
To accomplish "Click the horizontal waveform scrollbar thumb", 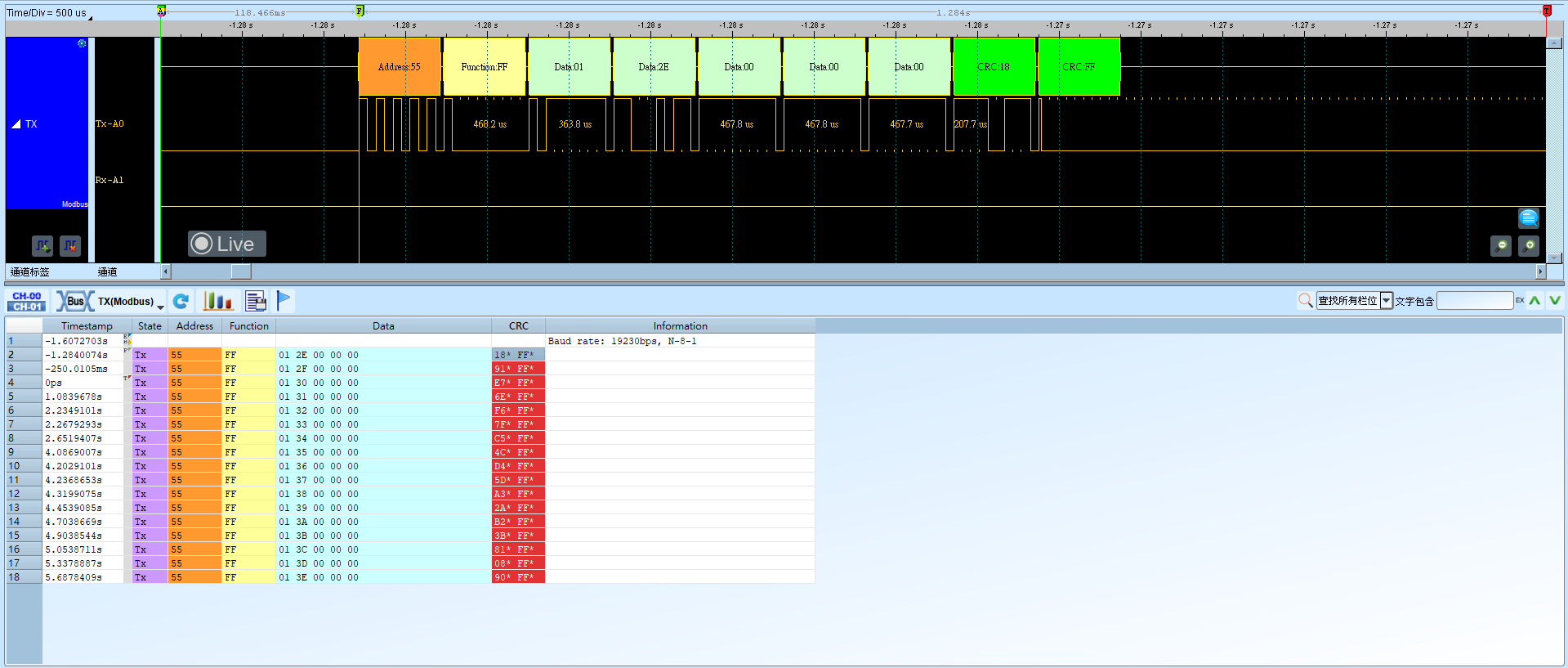I will [241, 271].
